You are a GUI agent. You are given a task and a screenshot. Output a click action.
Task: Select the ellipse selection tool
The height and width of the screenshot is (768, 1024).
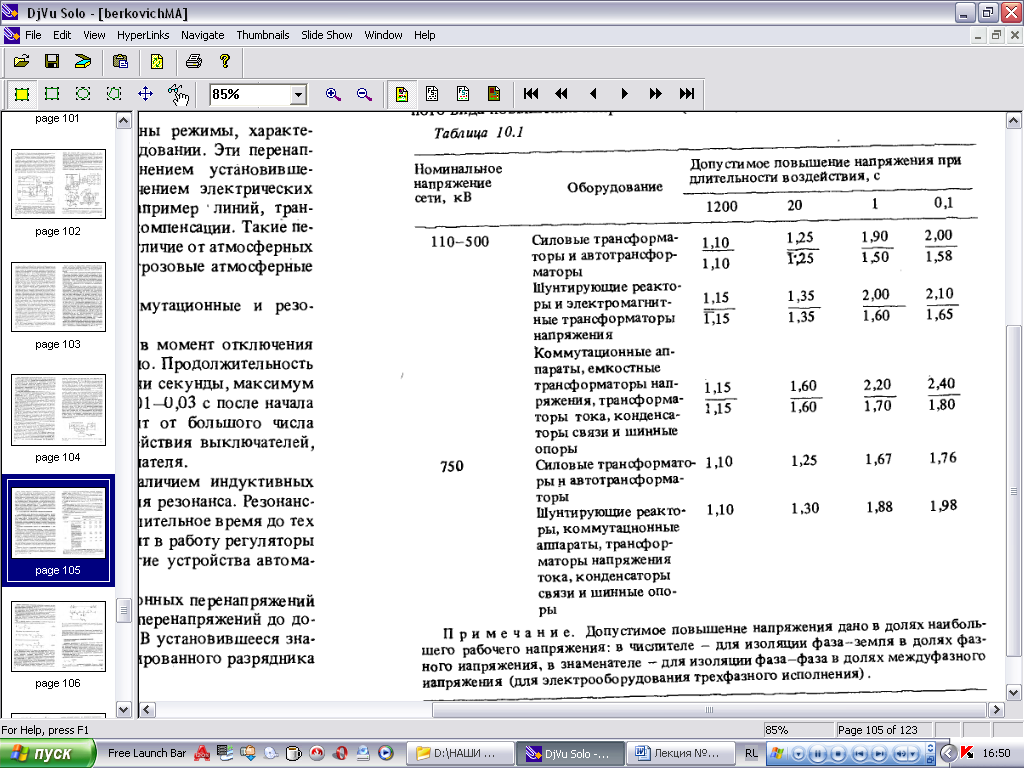tap(83, 94)
